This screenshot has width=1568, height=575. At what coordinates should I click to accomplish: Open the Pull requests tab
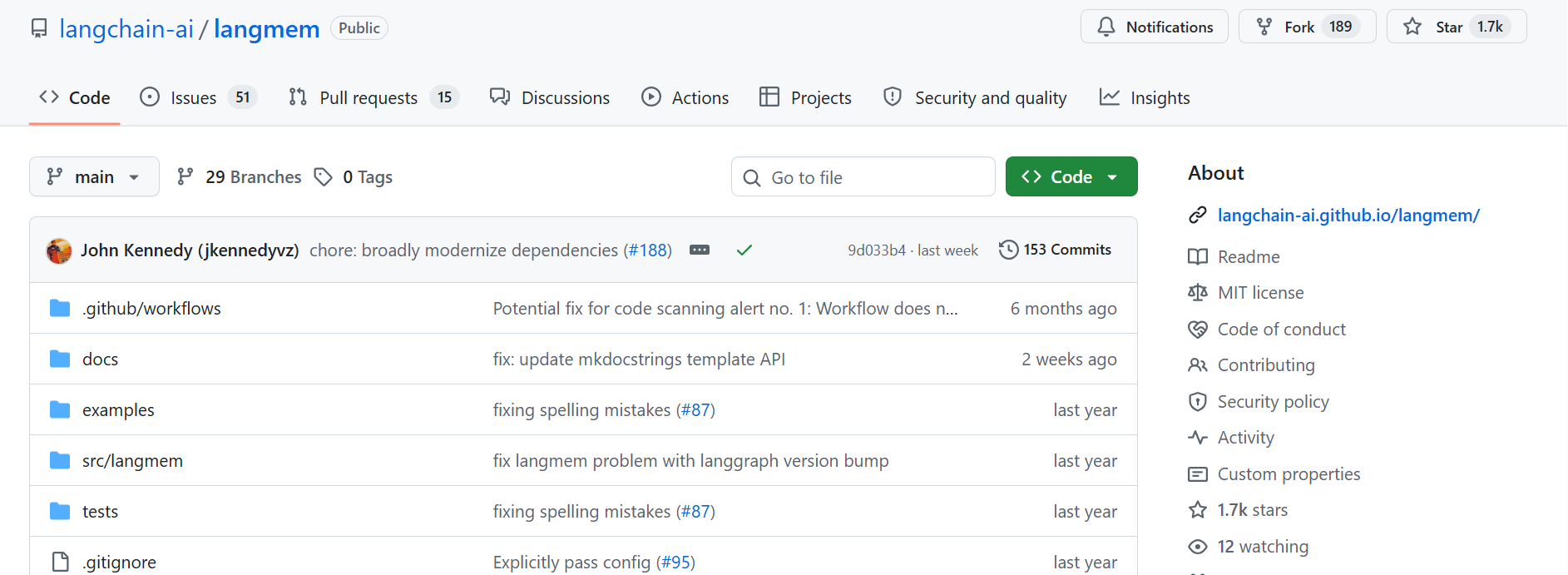[x=373, y=97]
